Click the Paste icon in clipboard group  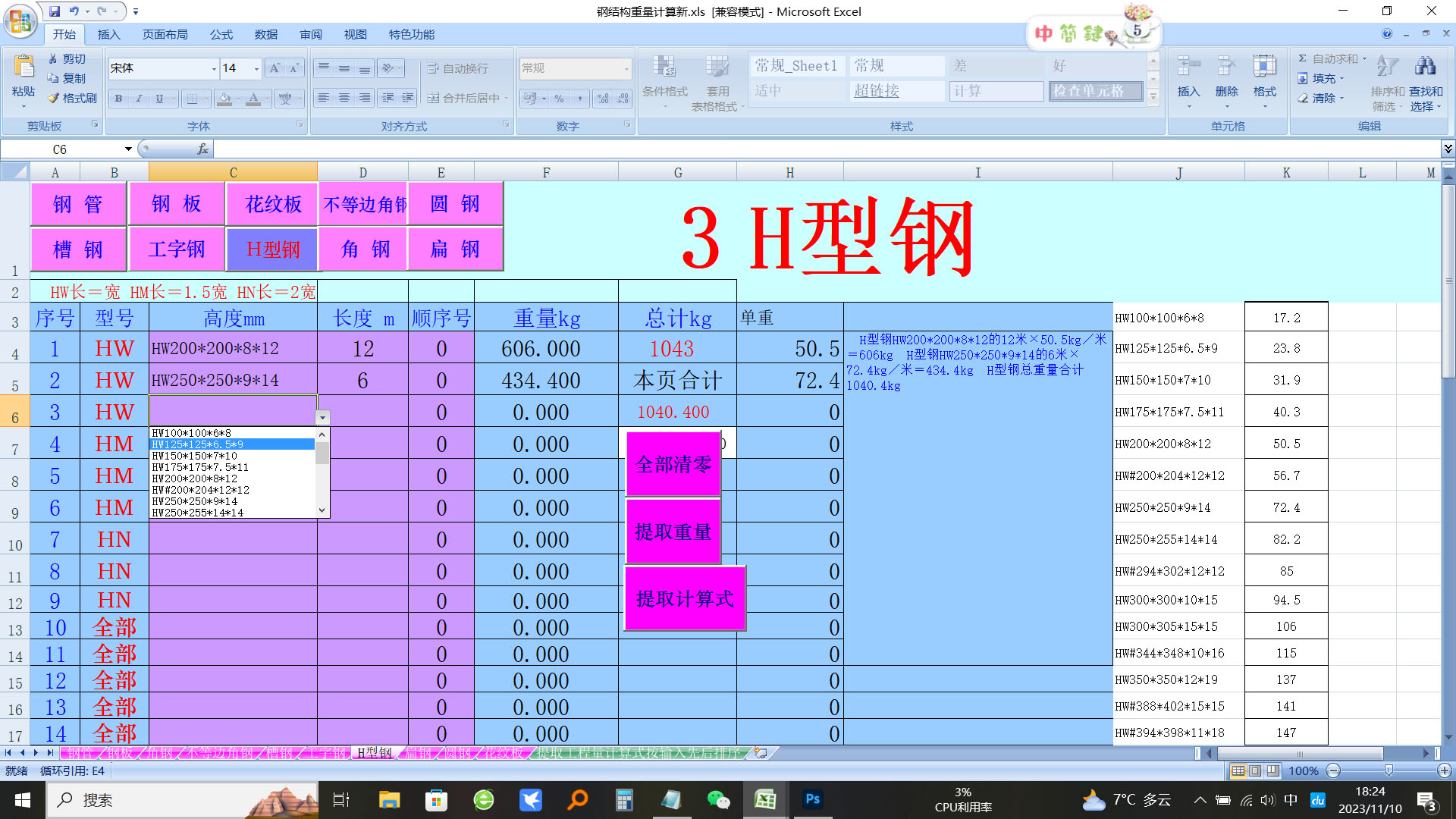point(24,67)
